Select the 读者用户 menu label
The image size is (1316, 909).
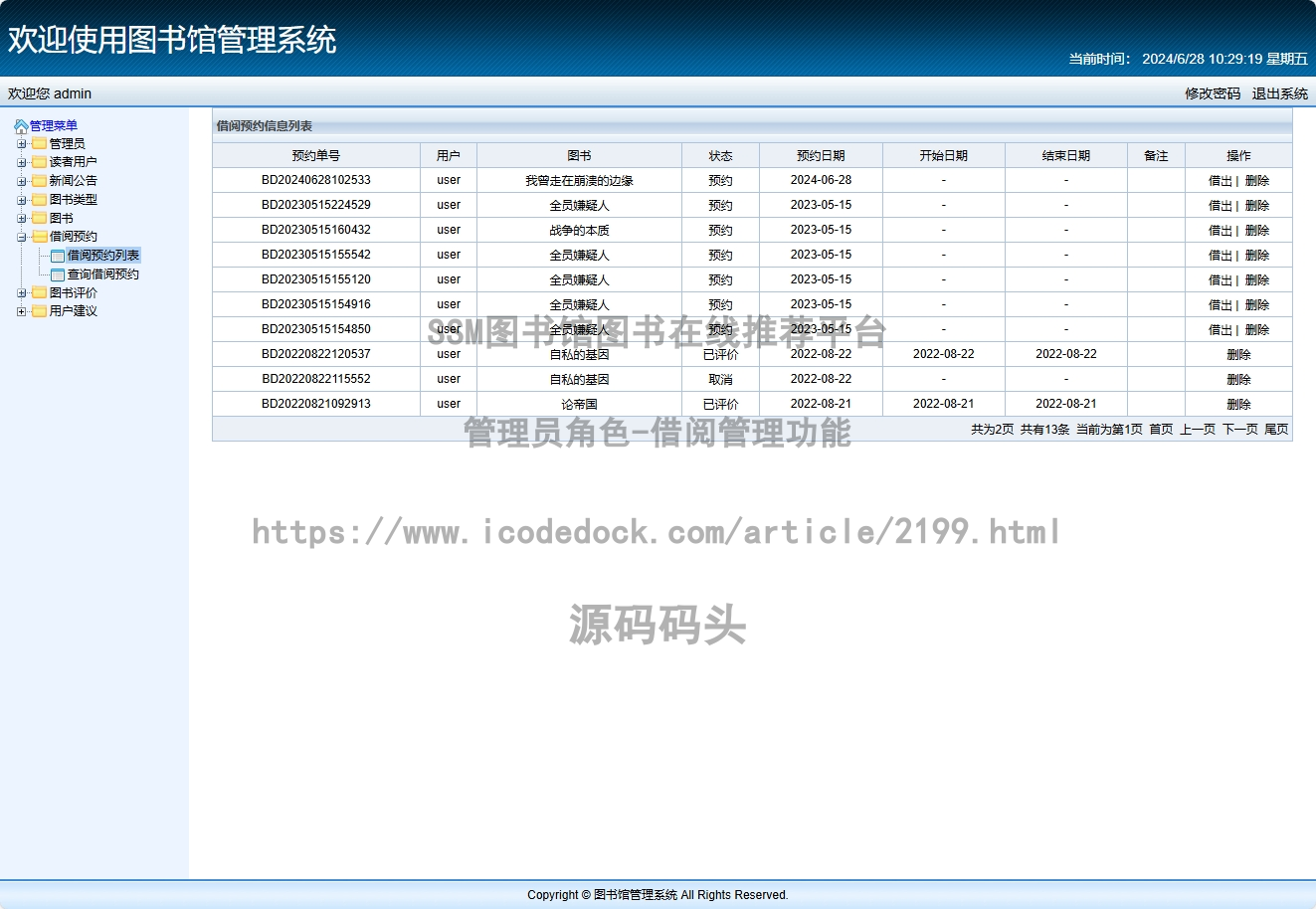coord(74,162)
